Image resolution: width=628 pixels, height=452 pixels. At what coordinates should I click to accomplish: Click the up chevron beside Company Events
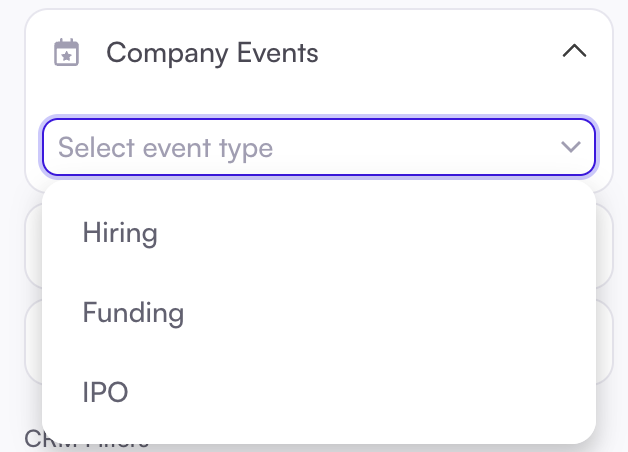click(574, 52)
